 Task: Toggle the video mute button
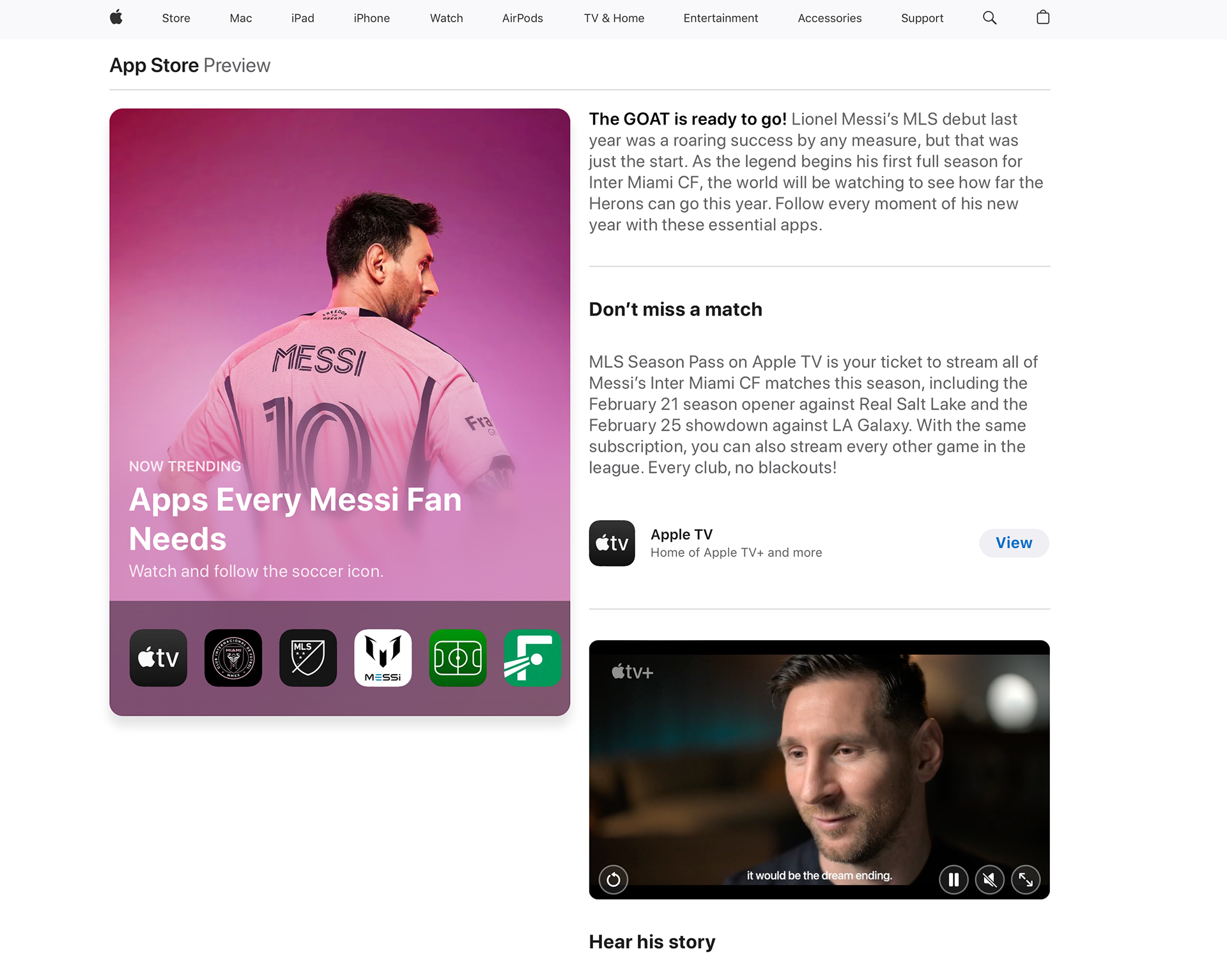(x=989, y=880)
